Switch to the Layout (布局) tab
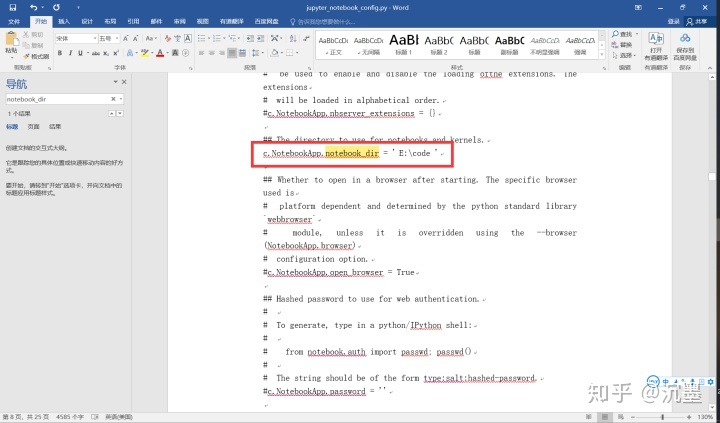This screenshot has width=720, height=423. 110,22
